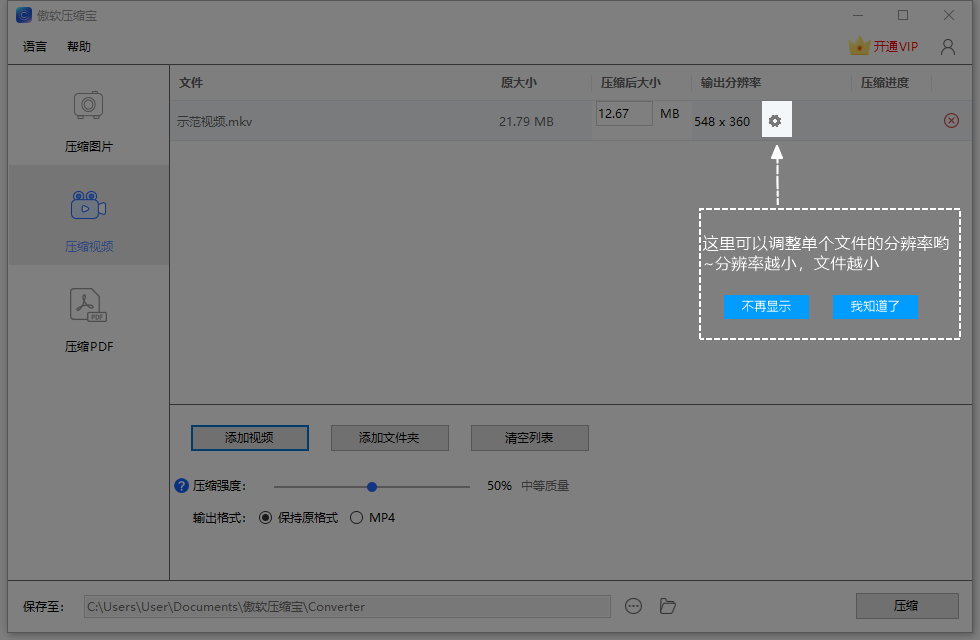Viewport: 980px width, 640px height.
Task: Click the blue help icon beside 压缩强度
Action: pos(181,486)
